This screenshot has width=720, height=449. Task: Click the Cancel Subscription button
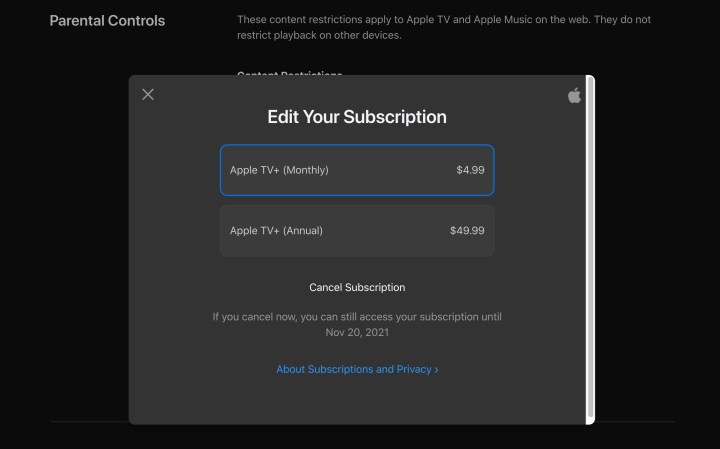click(357, 288)
